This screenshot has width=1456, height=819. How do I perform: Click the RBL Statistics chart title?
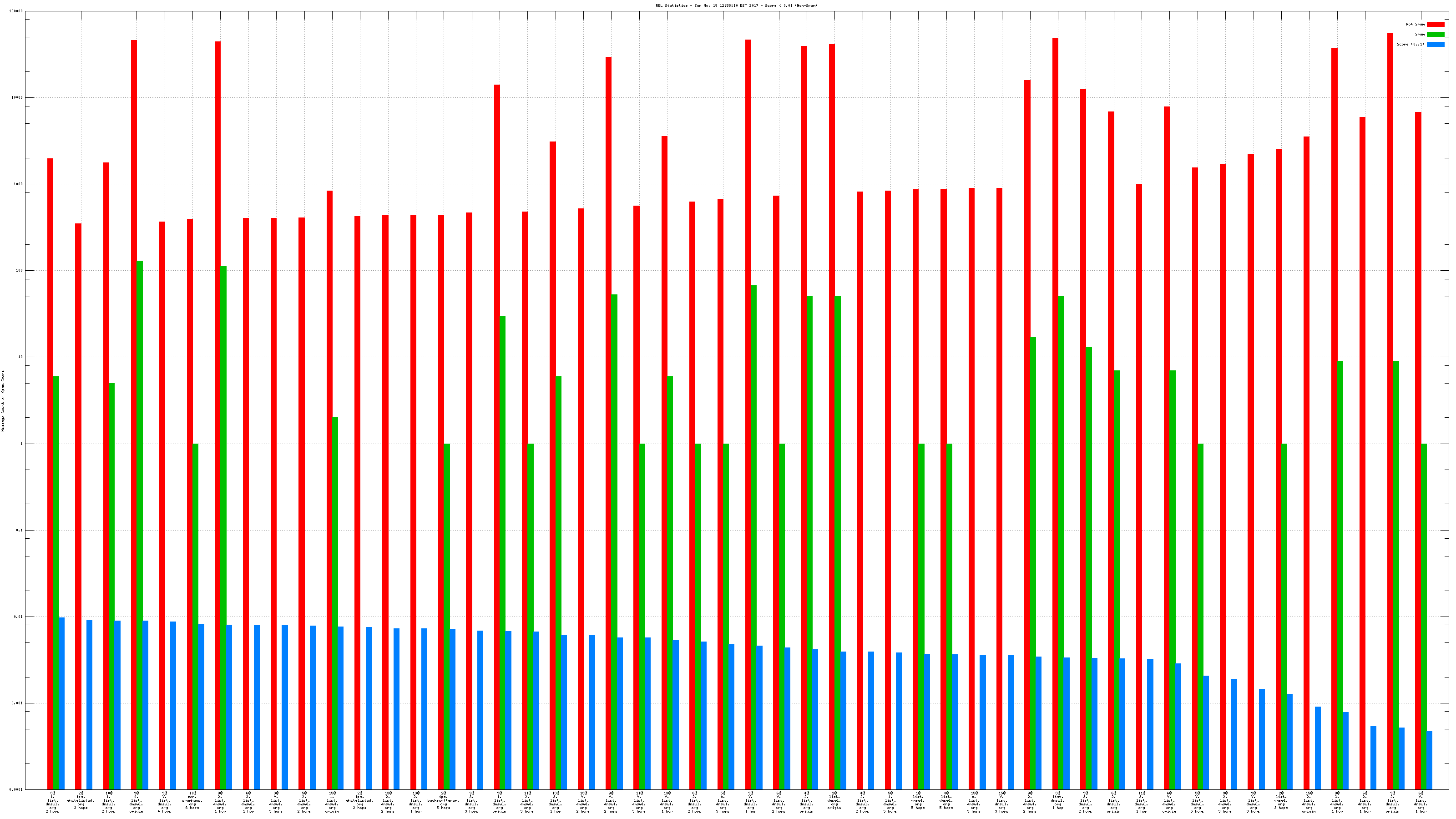tap(736, 5)
